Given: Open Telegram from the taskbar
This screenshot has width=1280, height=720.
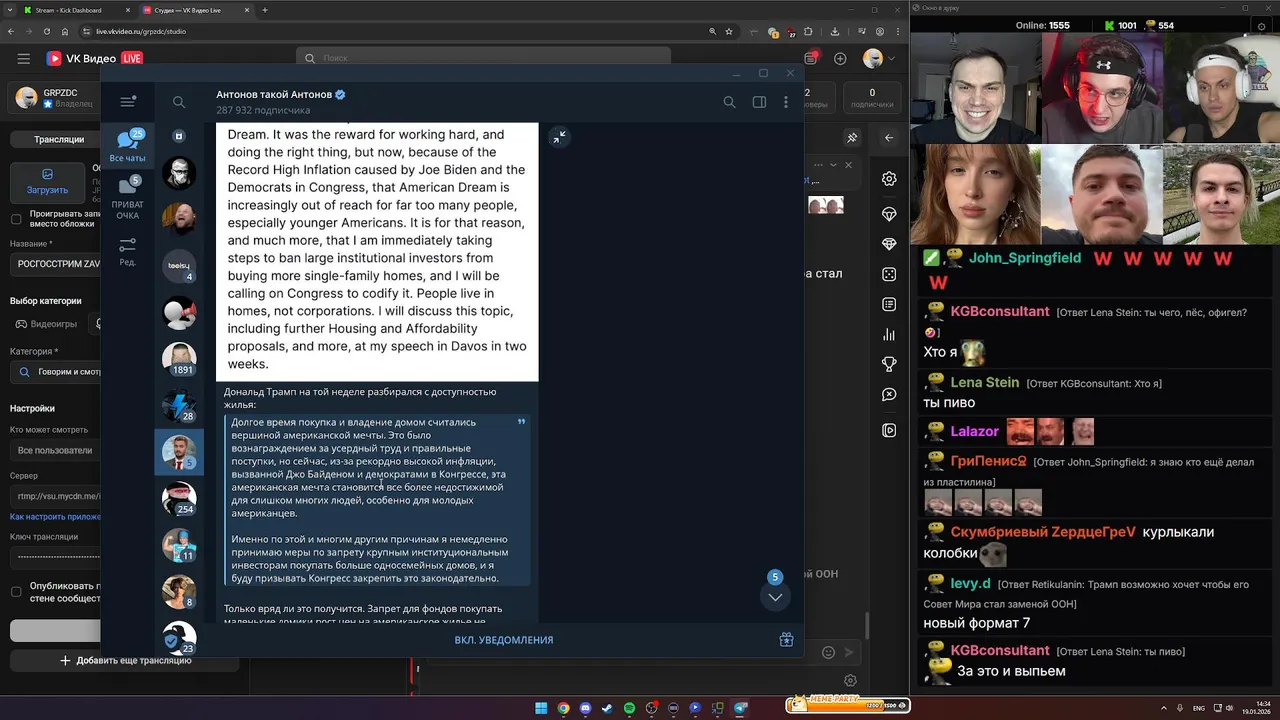Looking at the screenshot, I should click(x=740, y=708).
